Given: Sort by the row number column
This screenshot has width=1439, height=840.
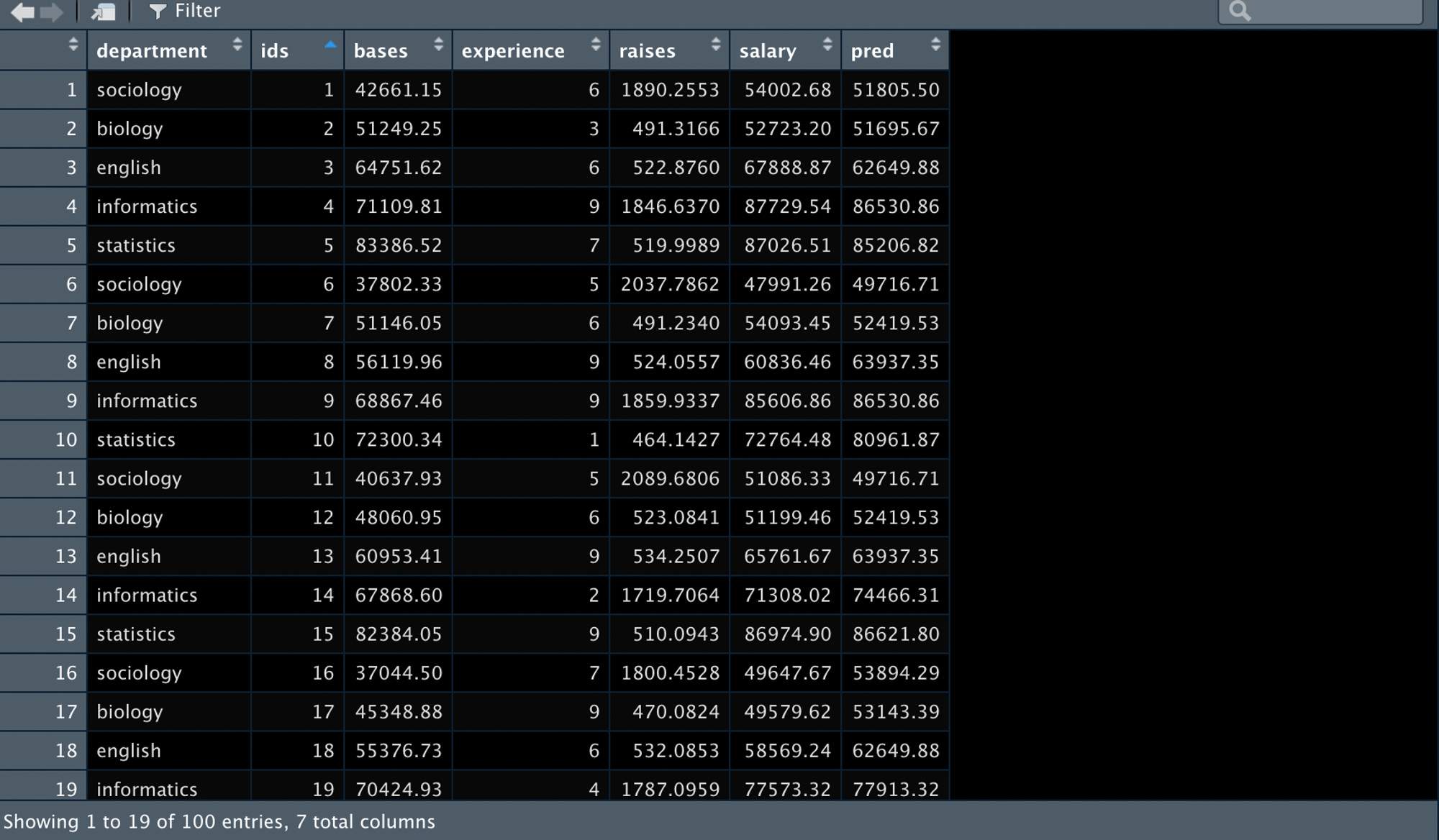Looking at the screenshot, I should pos(43,50).
